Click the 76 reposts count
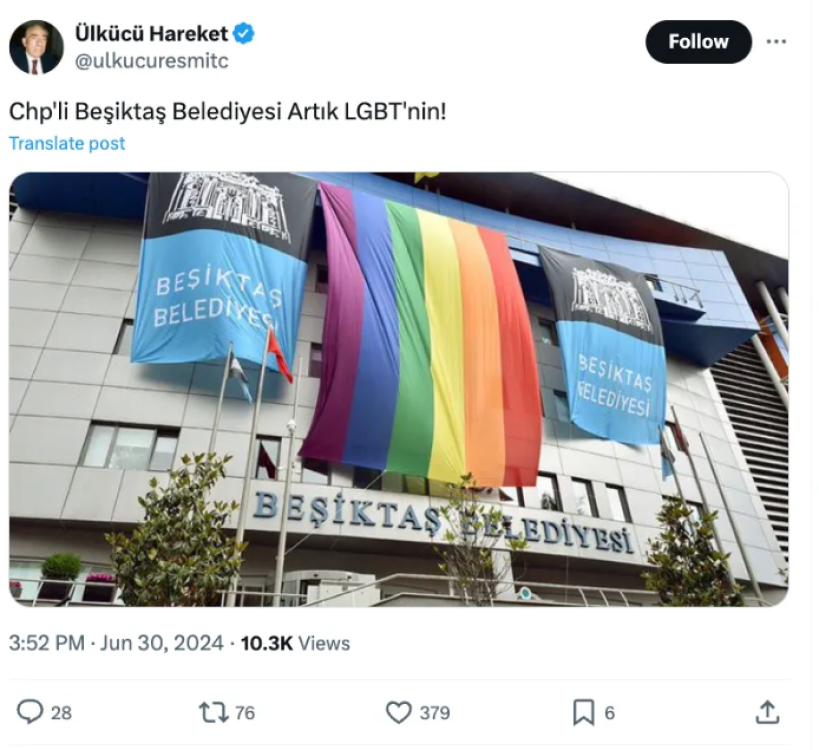Image resolution: width=819 pixels, height=750 pixels. (244, 712)
